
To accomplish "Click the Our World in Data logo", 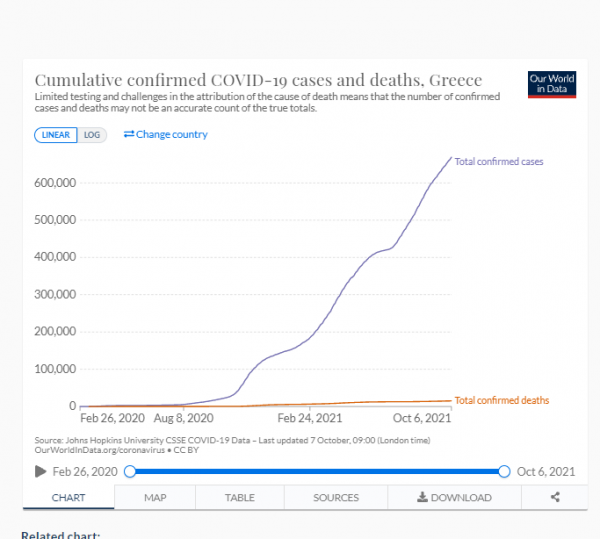I will (x=550, y=84).
